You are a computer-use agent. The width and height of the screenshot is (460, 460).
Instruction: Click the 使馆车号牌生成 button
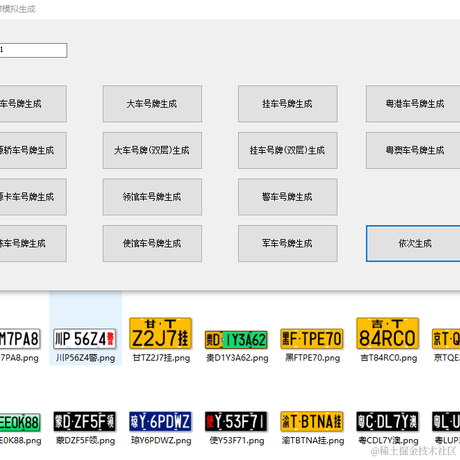pos(152,243)
